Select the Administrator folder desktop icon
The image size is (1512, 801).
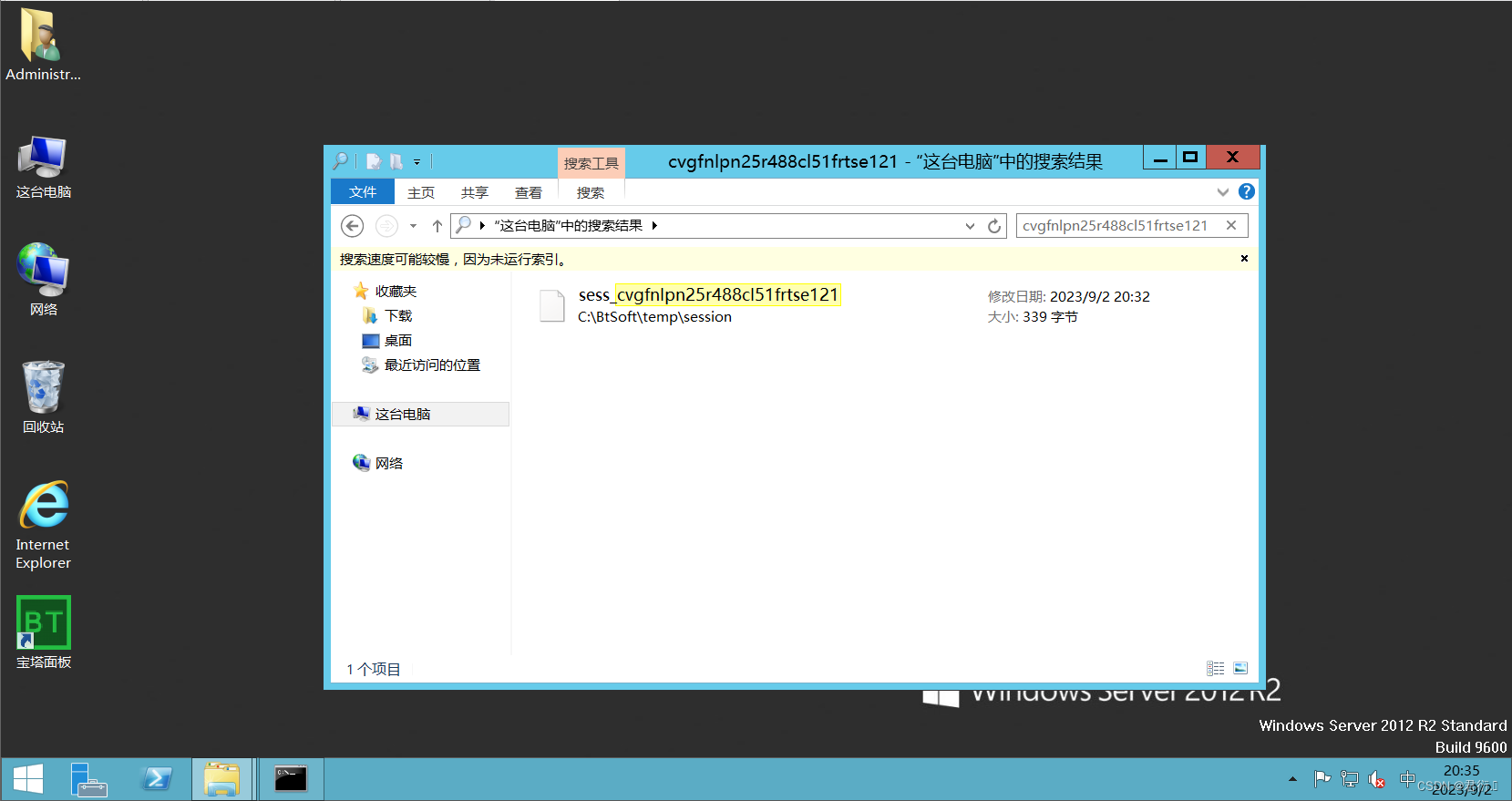coord(43,45)
